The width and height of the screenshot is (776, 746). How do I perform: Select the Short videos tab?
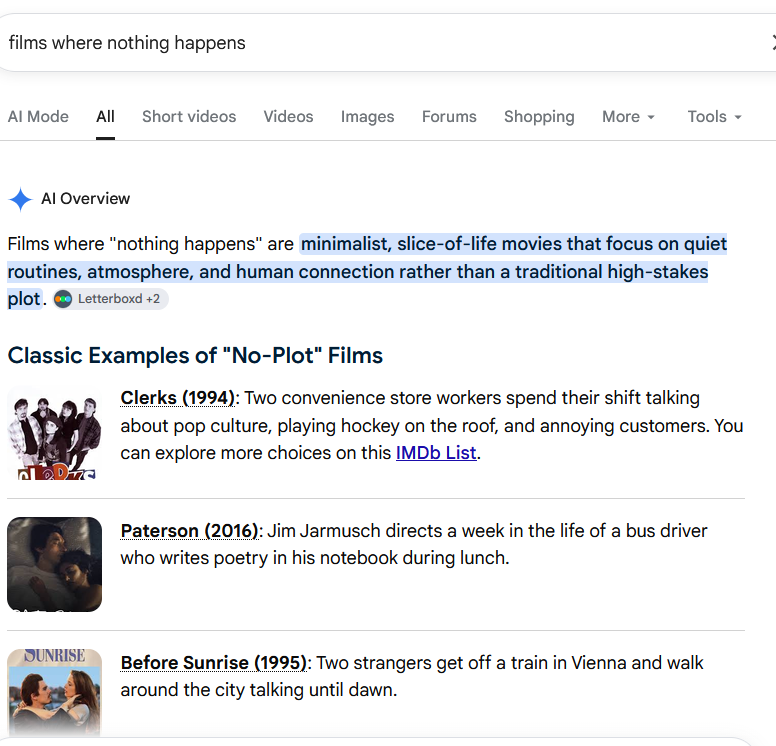tap(189, 117)
